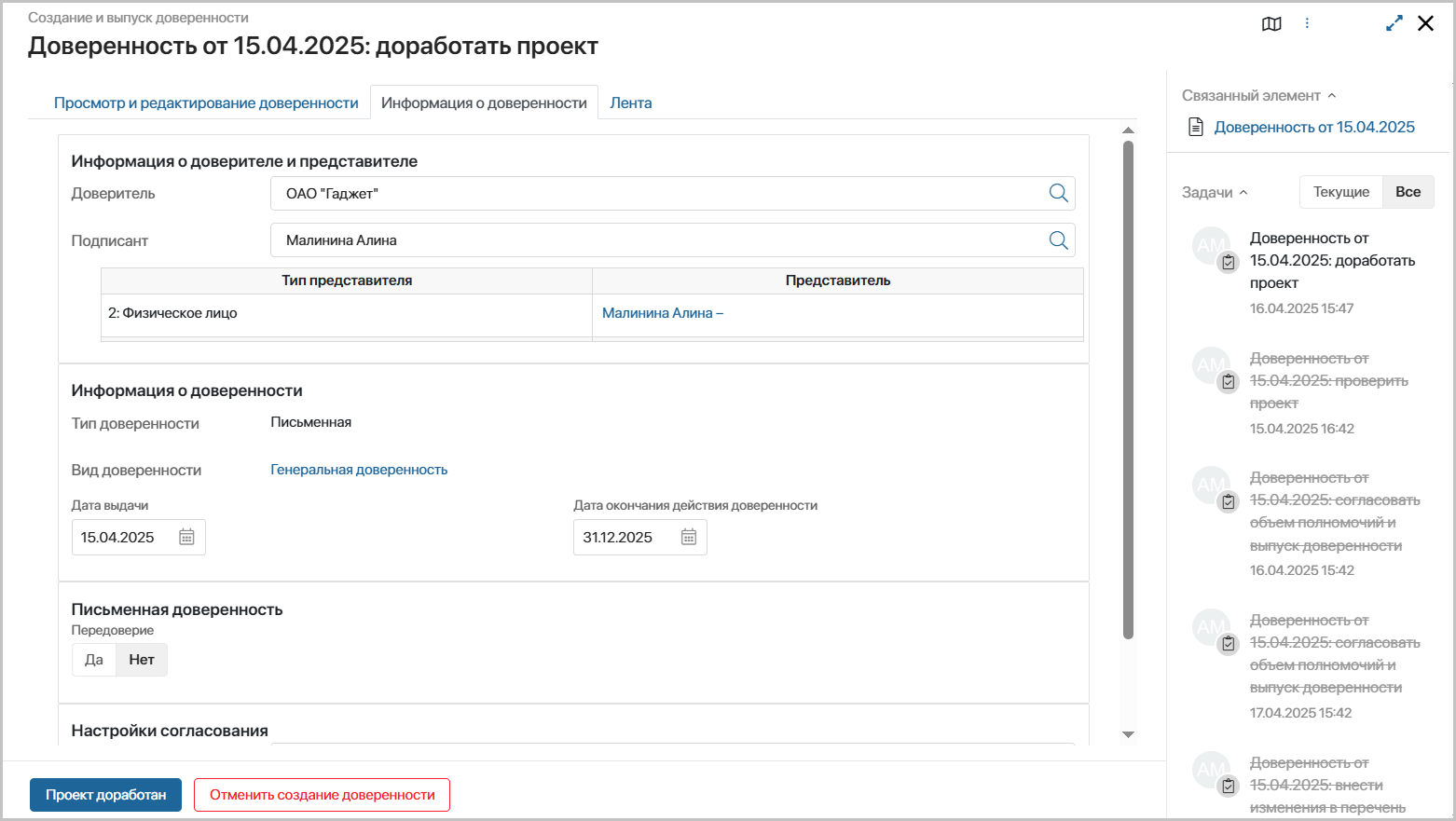This screenshot has height=821, width=1456.
Task: Expand the window to full screen
Action: tap(1394, 23)
